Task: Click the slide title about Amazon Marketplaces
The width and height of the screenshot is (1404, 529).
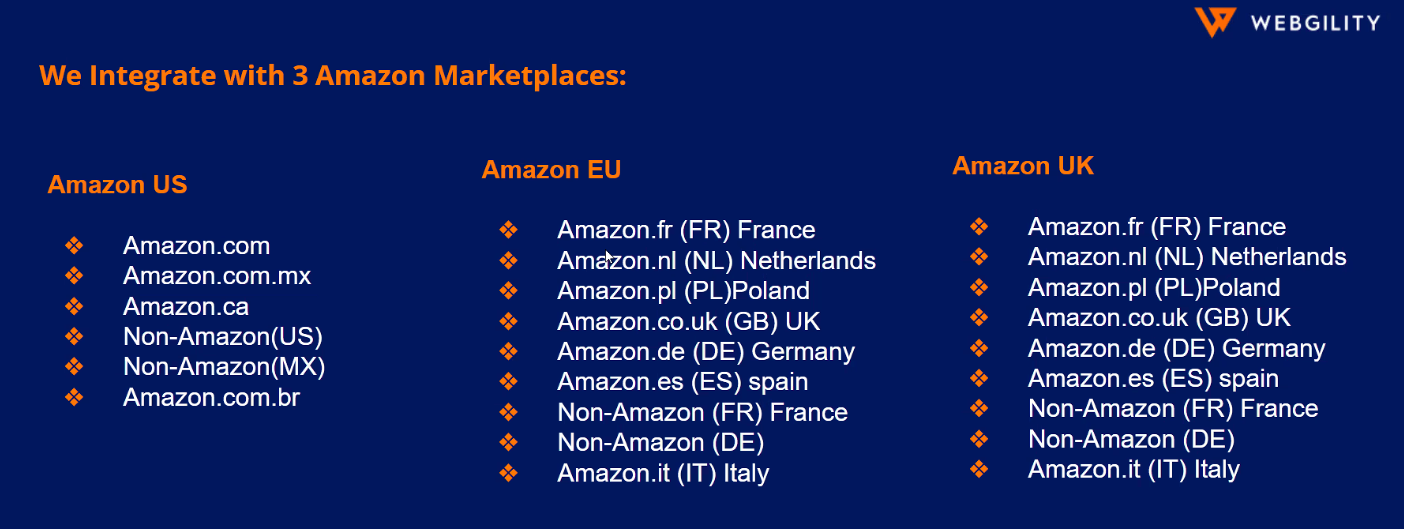Action: click(x=333, y=76)
